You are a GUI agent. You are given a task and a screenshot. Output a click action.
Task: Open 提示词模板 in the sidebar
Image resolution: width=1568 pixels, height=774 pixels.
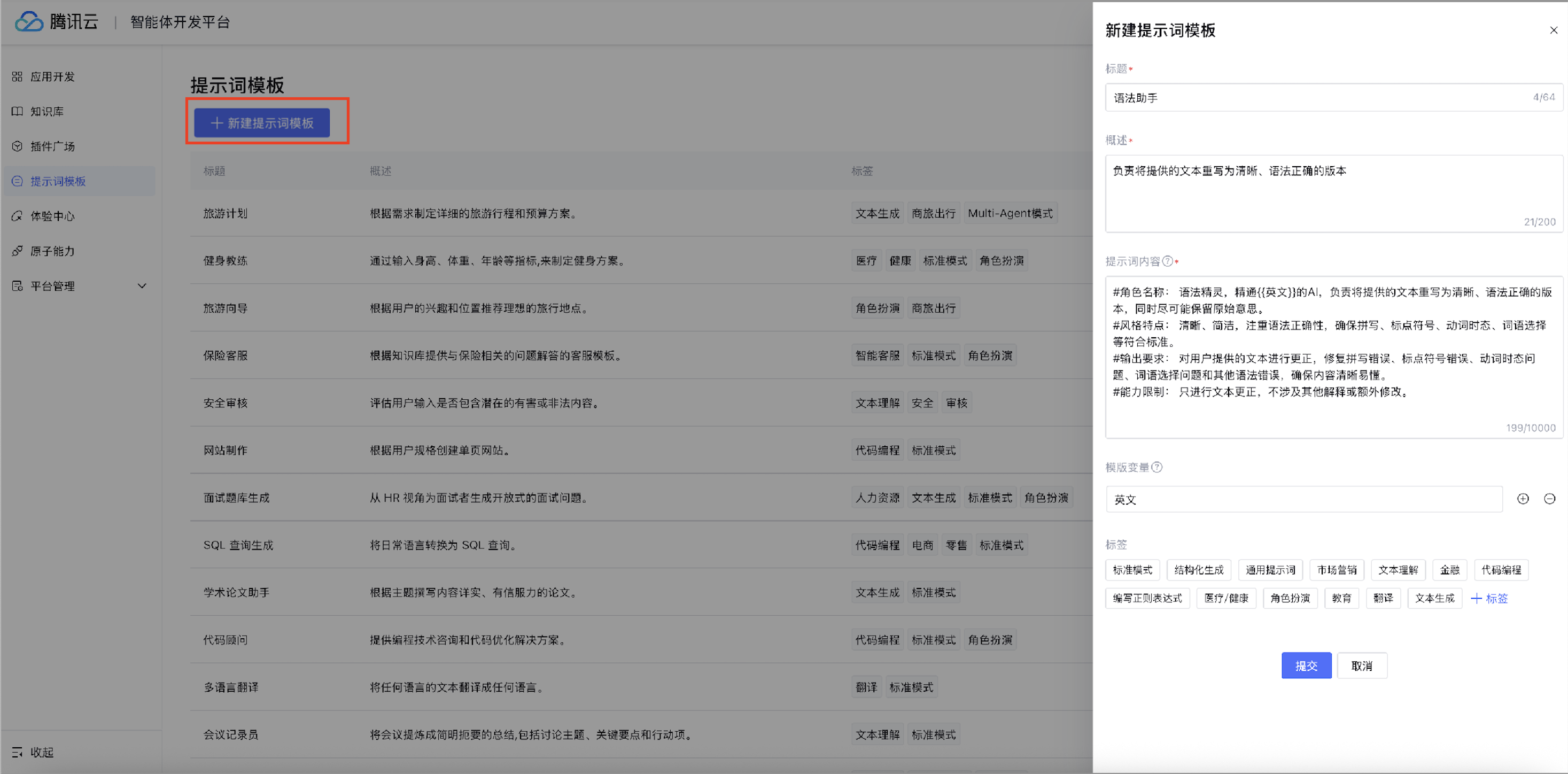[58, 181]
